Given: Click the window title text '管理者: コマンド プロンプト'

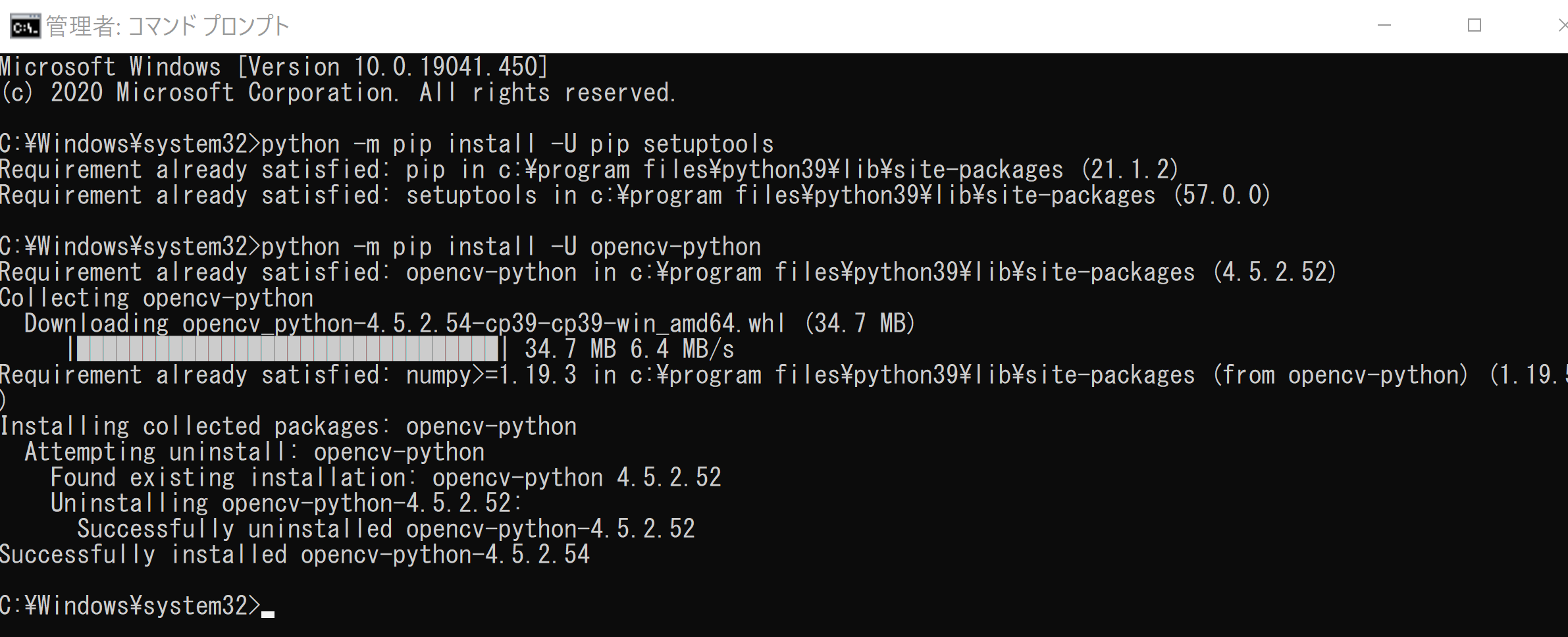Looking at the screenshot, I should [x=168, y=26].
